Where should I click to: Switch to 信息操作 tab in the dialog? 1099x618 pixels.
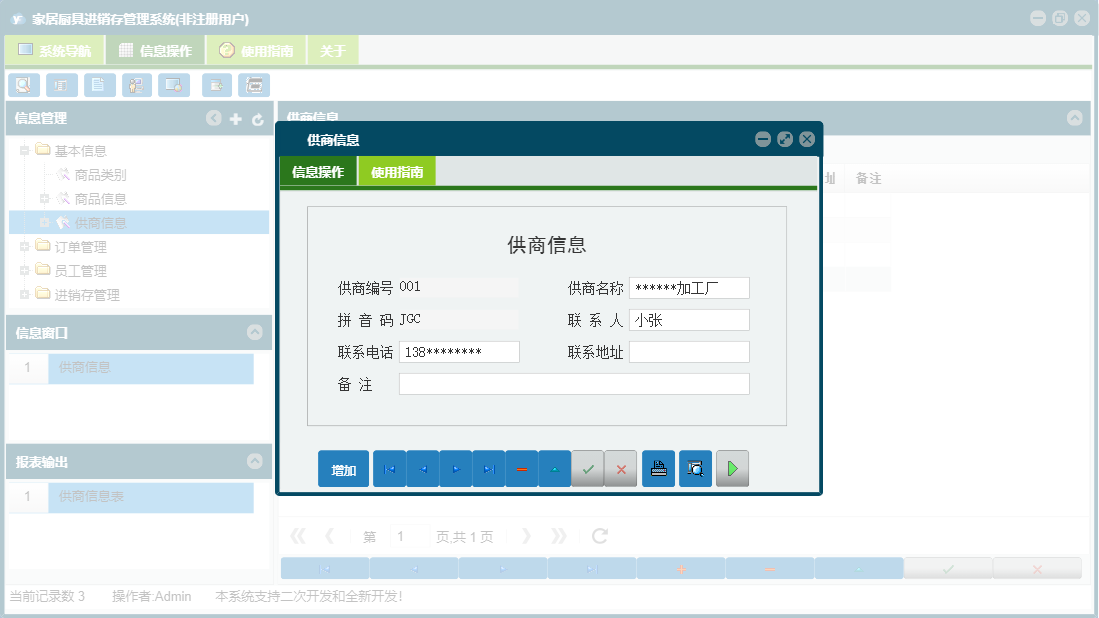[318, 172]
